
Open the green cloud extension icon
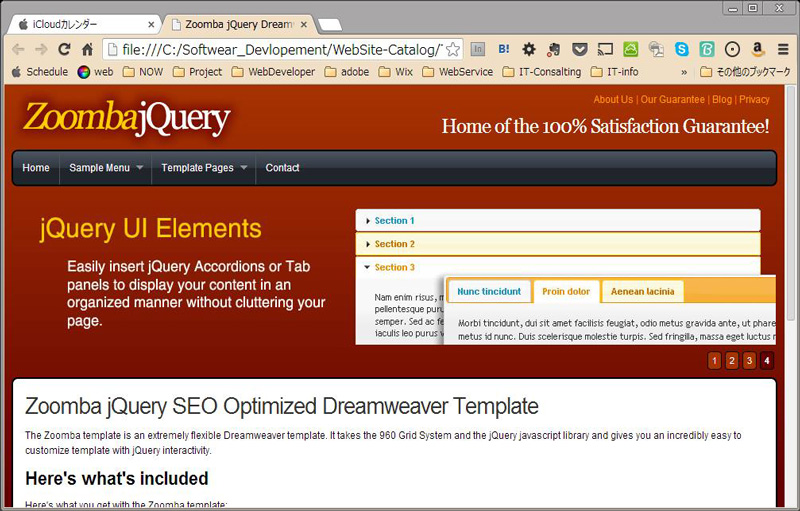[631, 49]
